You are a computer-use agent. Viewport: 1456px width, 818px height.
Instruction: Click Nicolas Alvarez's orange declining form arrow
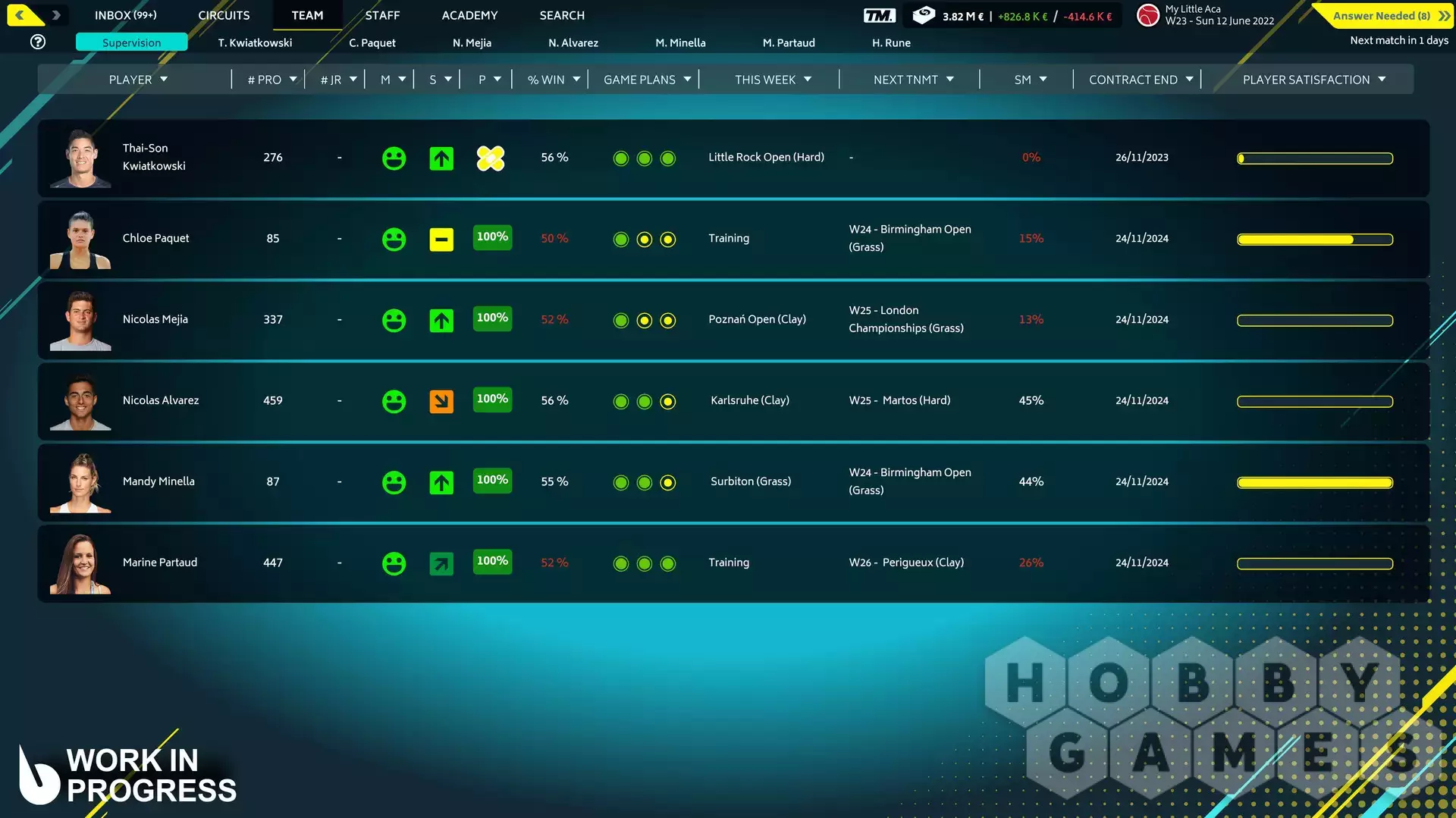(x=441, y=401)
